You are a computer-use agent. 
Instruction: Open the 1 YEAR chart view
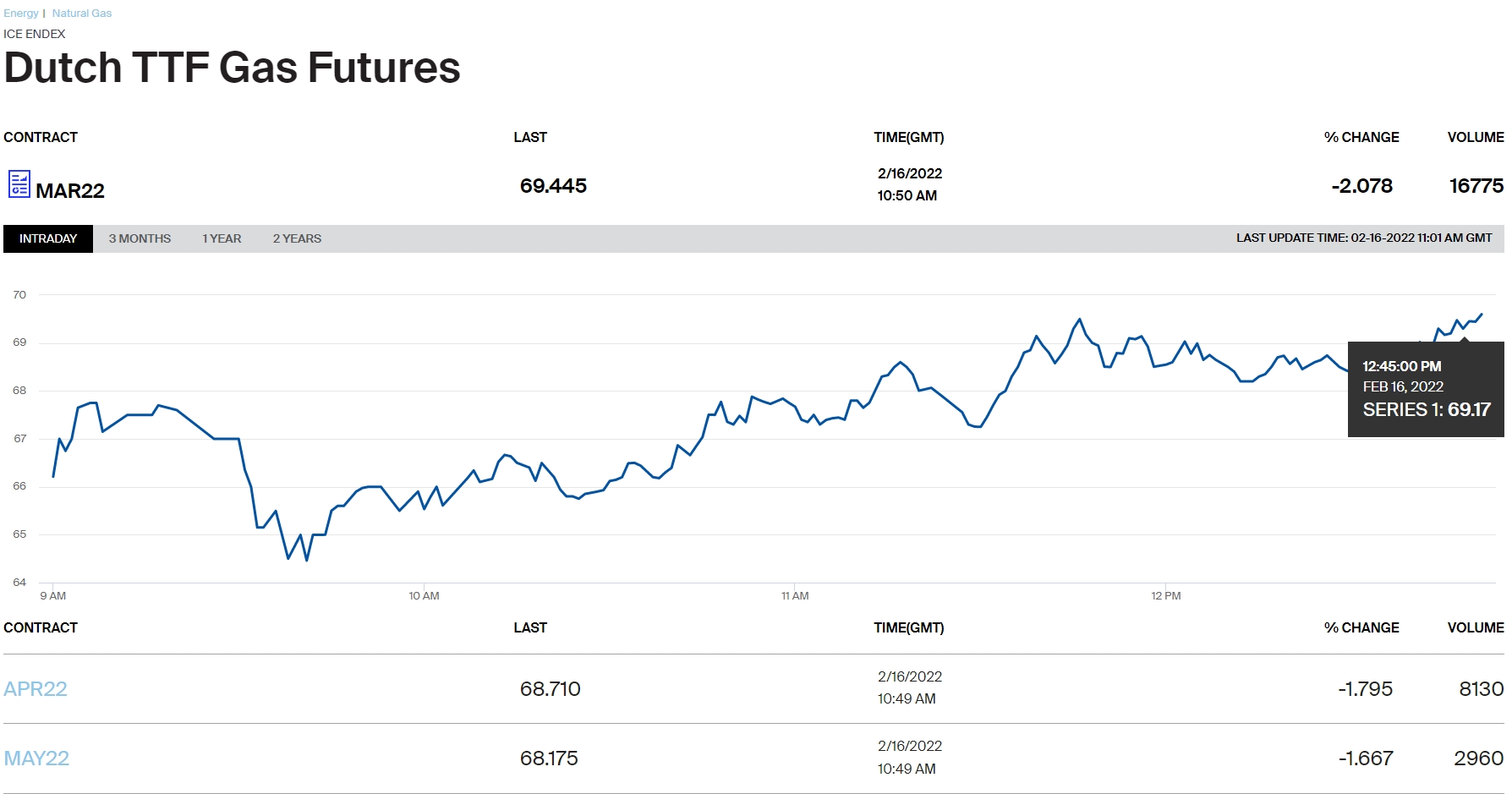pyautogui.click(x=222, y=238)
